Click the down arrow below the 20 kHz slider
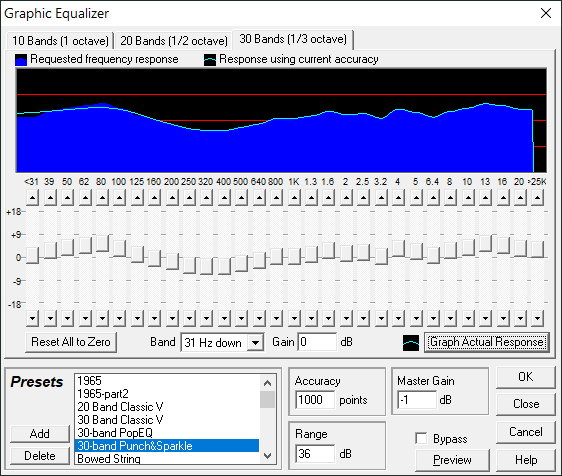562x476 pixels. 520,318
